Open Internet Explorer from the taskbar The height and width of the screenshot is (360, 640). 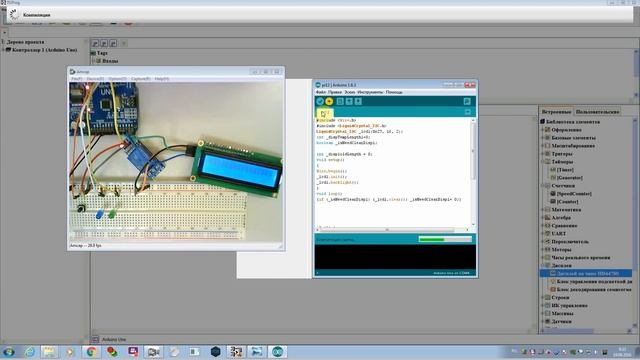tap(29, 352)
